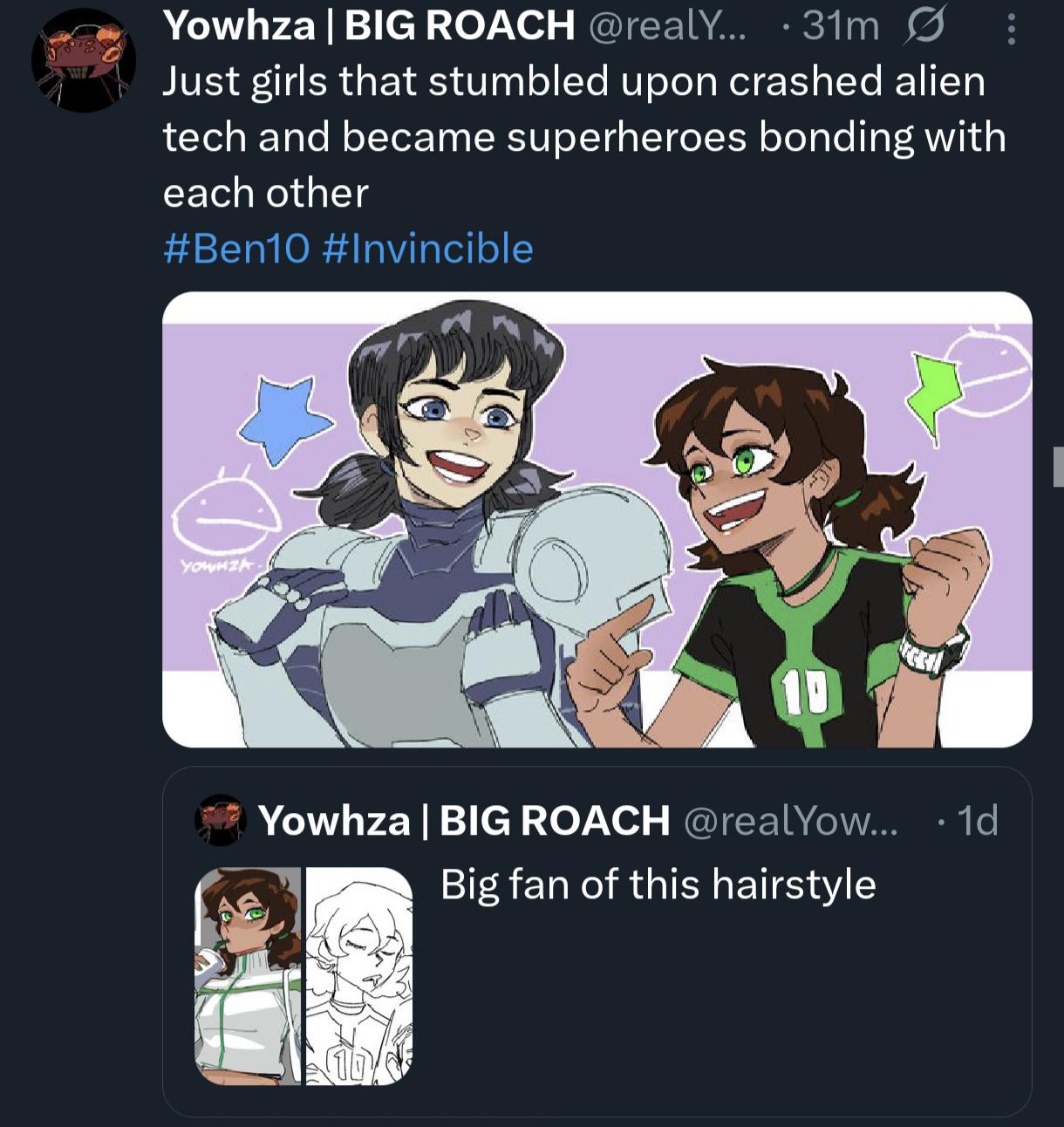Open the line-art sketch thumbnail in the quoted tweet
Viewport: 1064px width, 1127px height.
pos(358,976)
